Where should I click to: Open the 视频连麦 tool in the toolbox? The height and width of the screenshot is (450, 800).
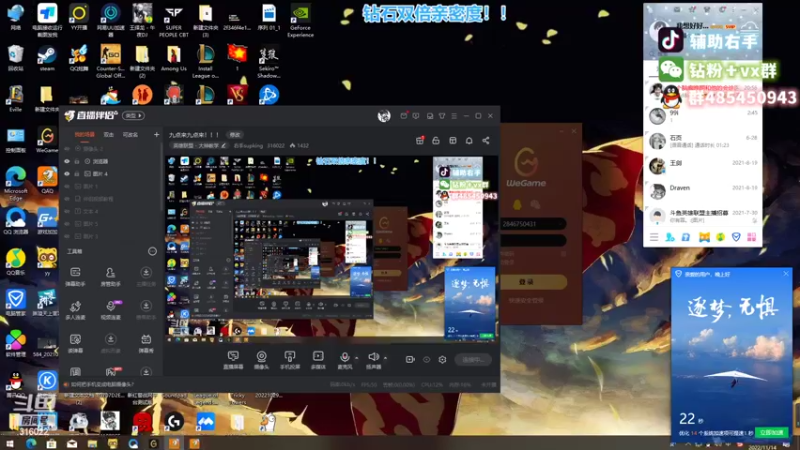(x=110, y=310)
